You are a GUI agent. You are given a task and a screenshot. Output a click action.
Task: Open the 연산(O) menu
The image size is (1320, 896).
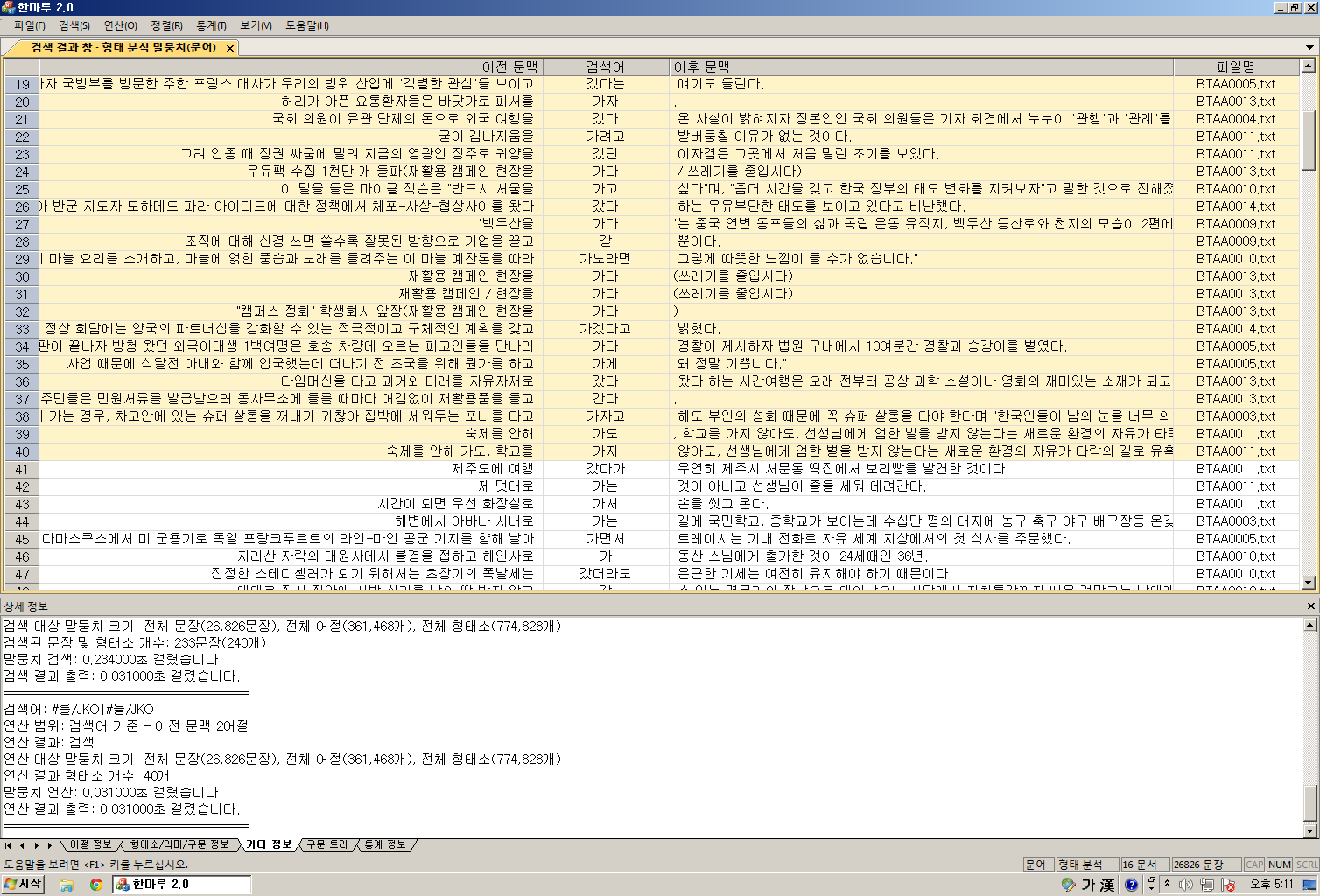pyautogui.click(x=120, y=25)
